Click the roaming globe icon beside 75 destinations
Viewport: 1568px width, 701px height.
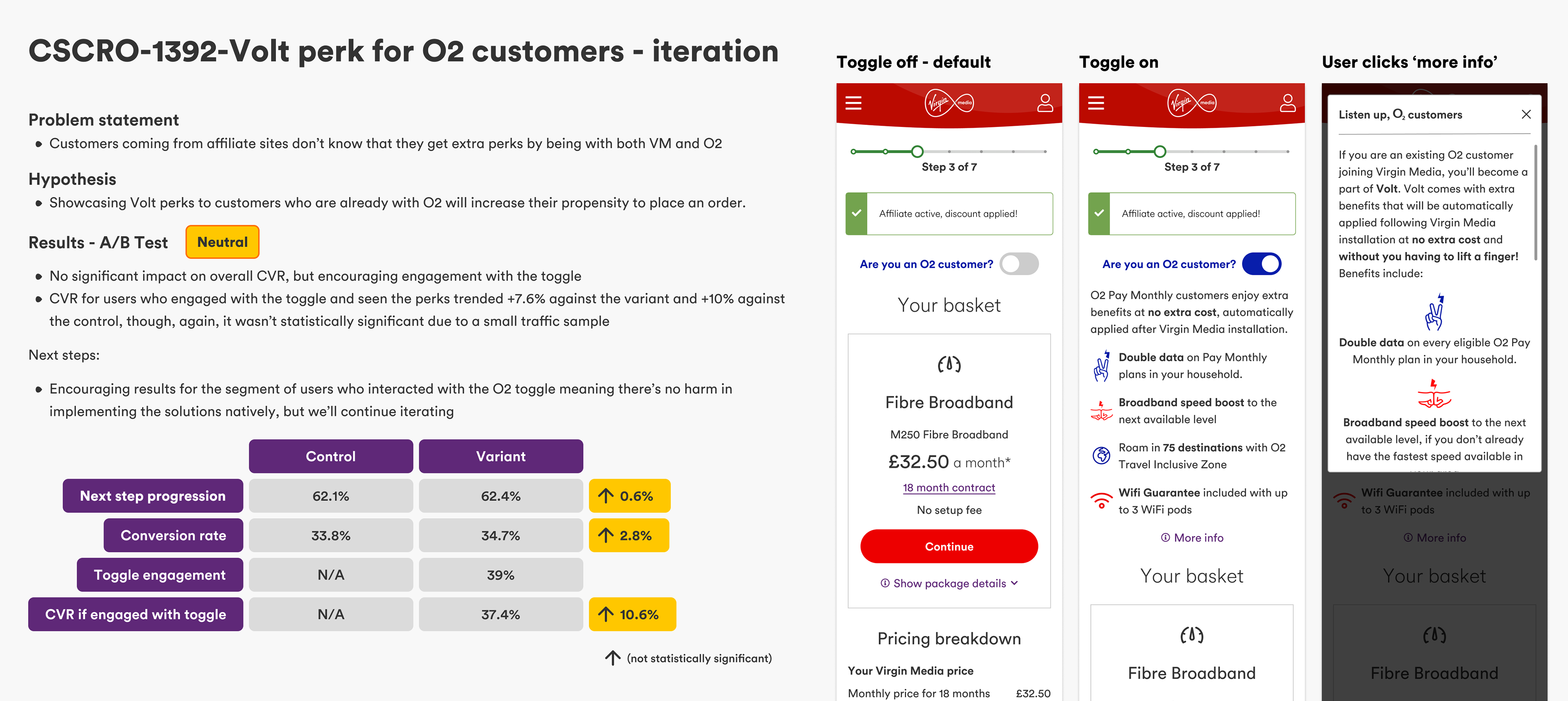[1101, 455]
